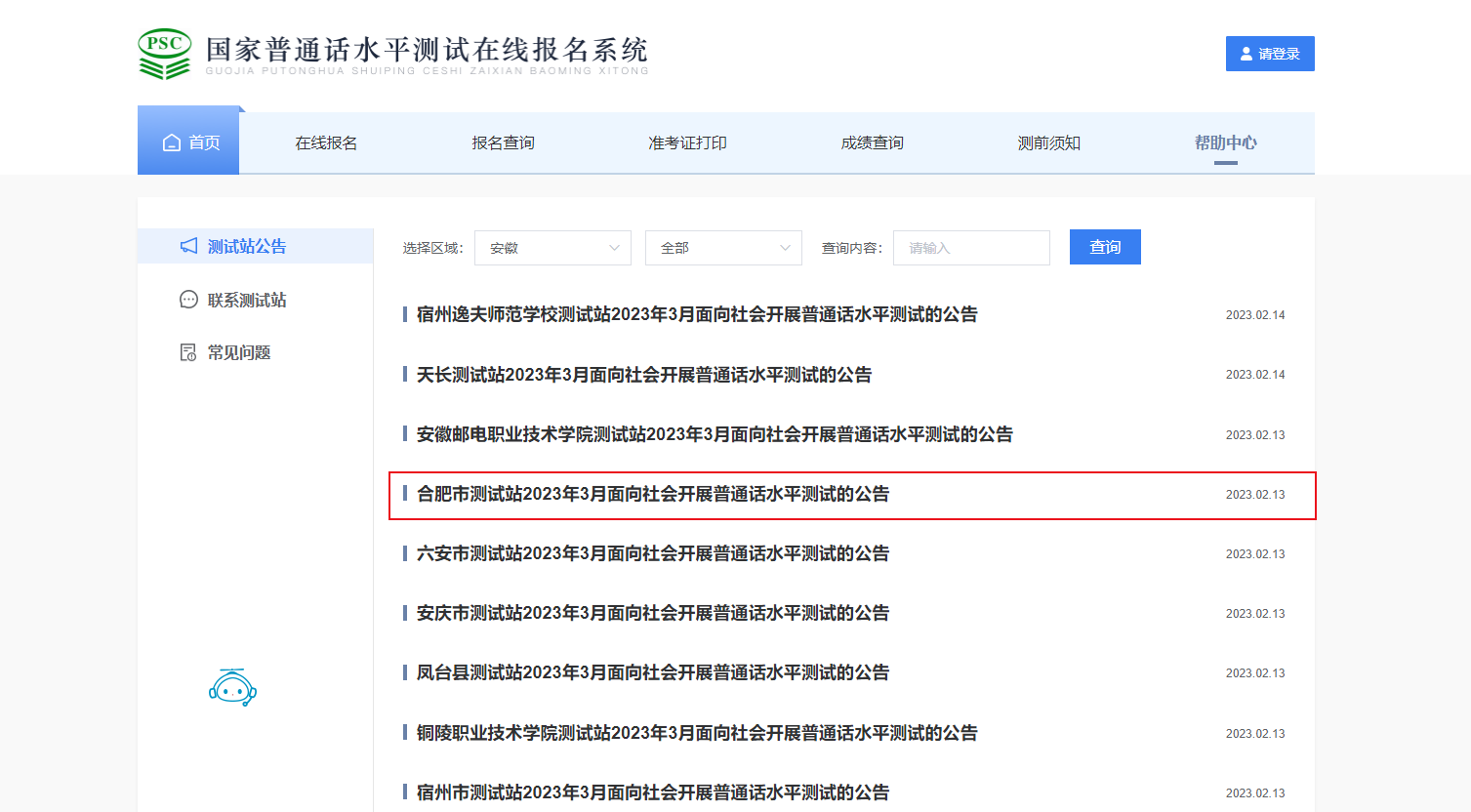Open 安徽邮电职业技术学院测试站 announcement

715,434
